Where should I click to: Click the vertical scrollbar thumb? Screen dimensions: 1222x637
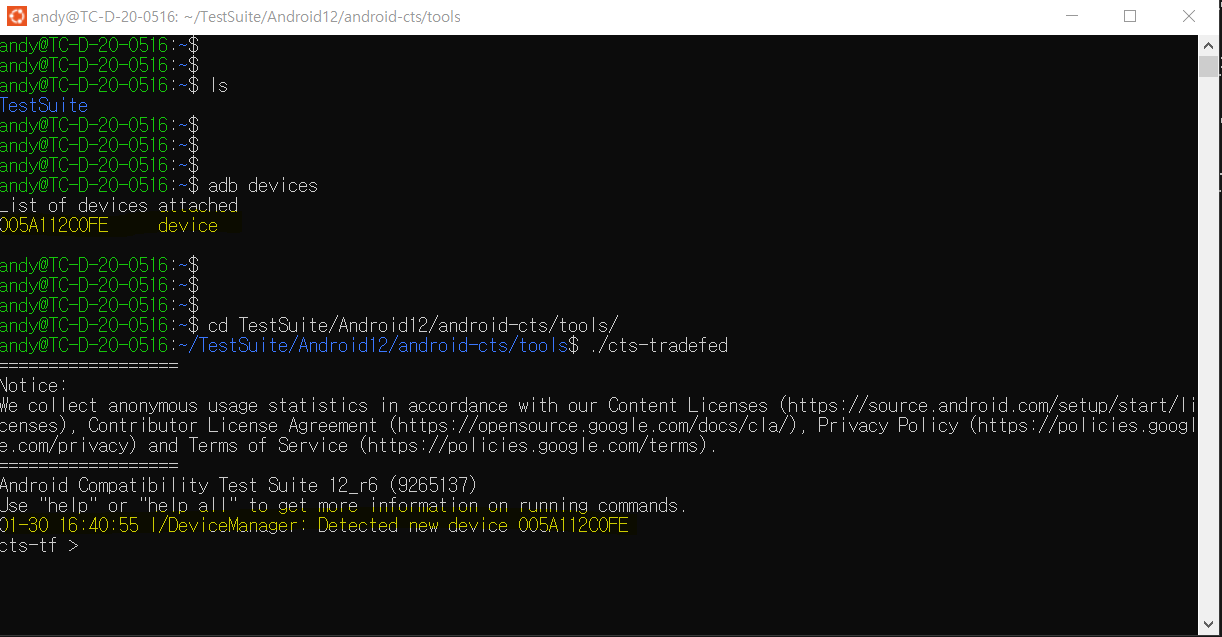pos(1209,66)
